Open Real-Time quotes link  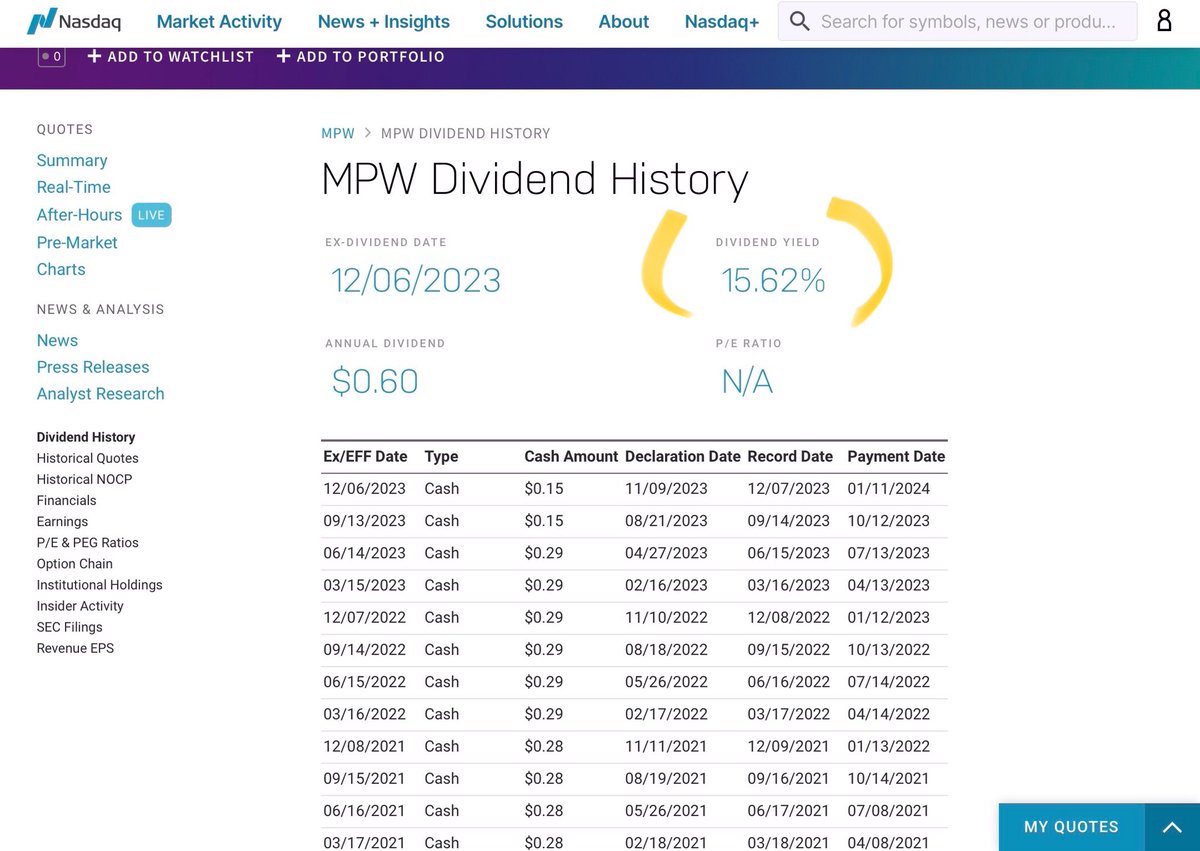[x=74, y=187]
